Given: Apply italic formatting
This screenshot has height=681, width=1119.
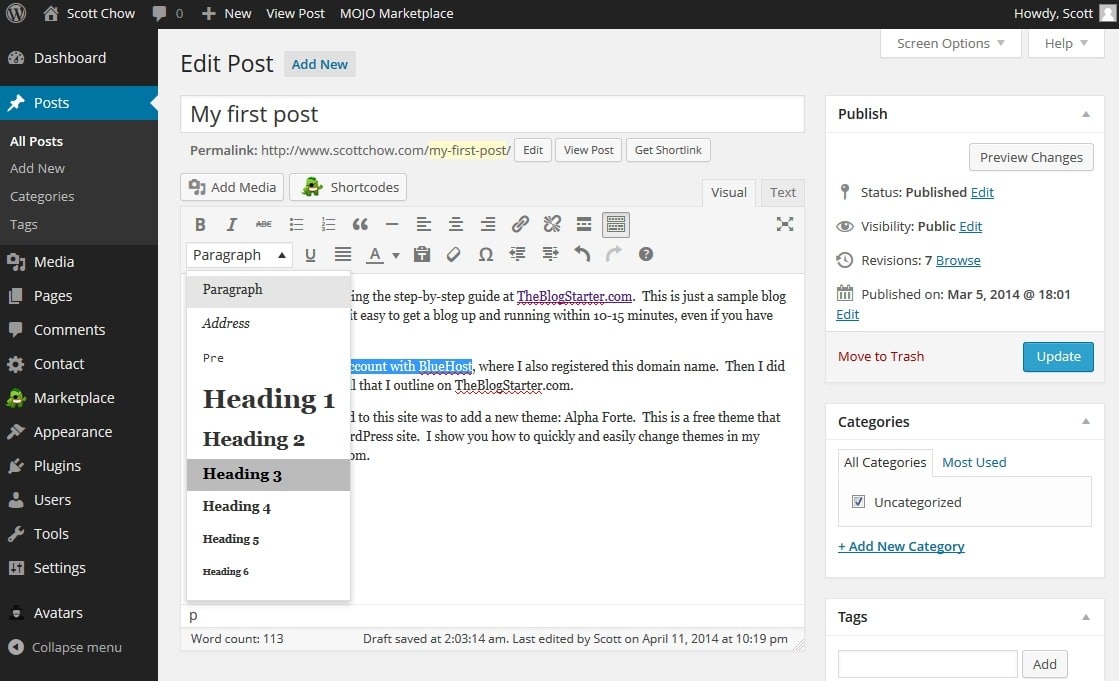Looking at the screenshot, I should 231,224.
